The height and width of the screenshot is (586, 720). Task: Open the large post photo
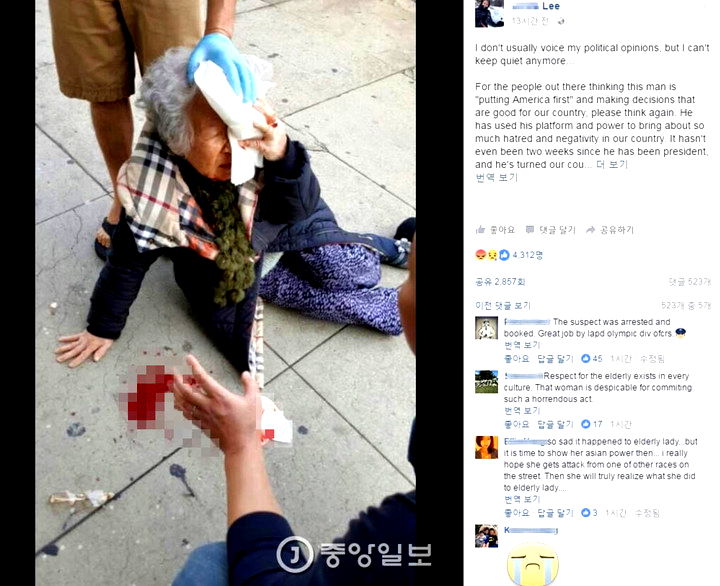coord(225,293)
